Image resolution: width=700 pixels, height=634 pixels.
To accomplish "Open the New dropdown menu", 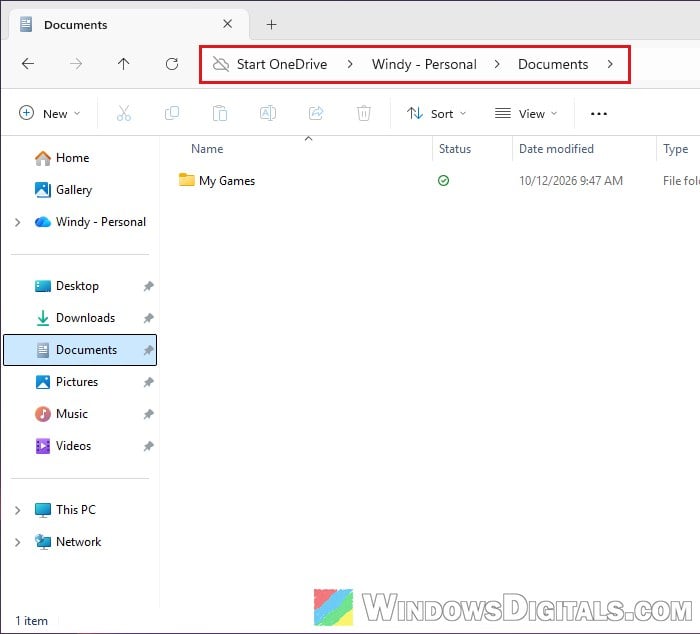I will click(x=50, y=113).
